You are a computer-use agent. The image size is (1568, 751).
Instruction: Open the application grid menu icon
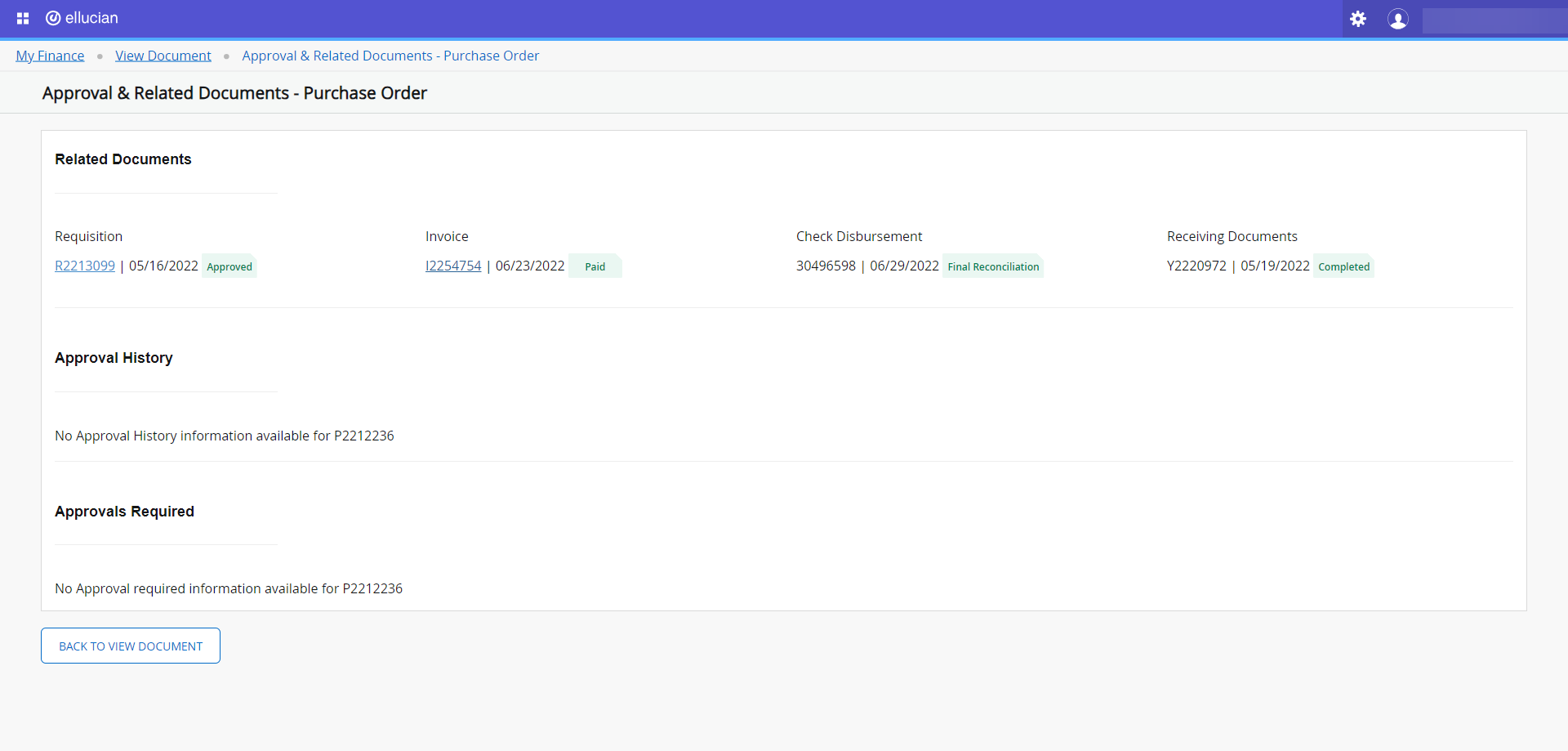(23, 18)
